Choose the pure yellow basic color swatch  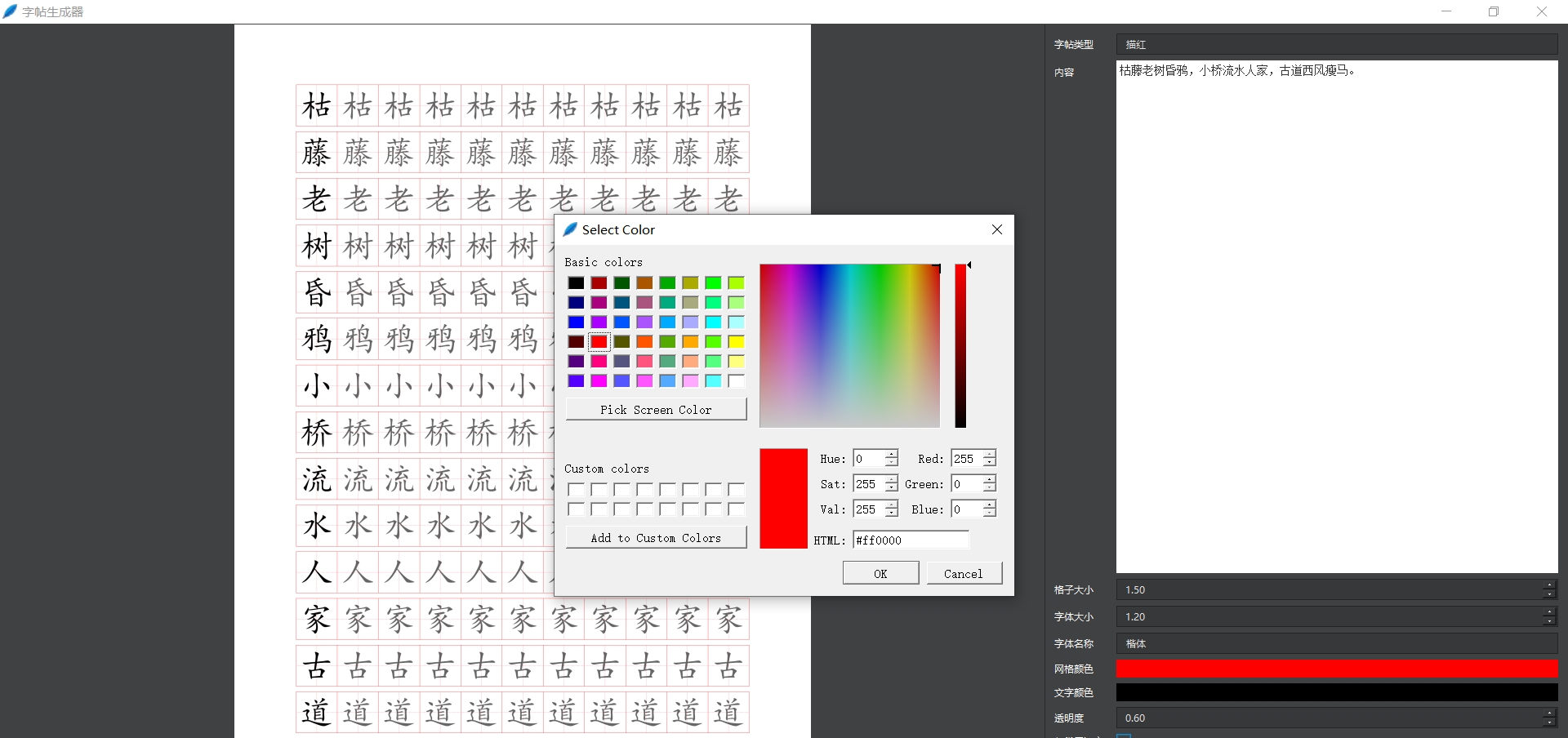tap(736, 342)
